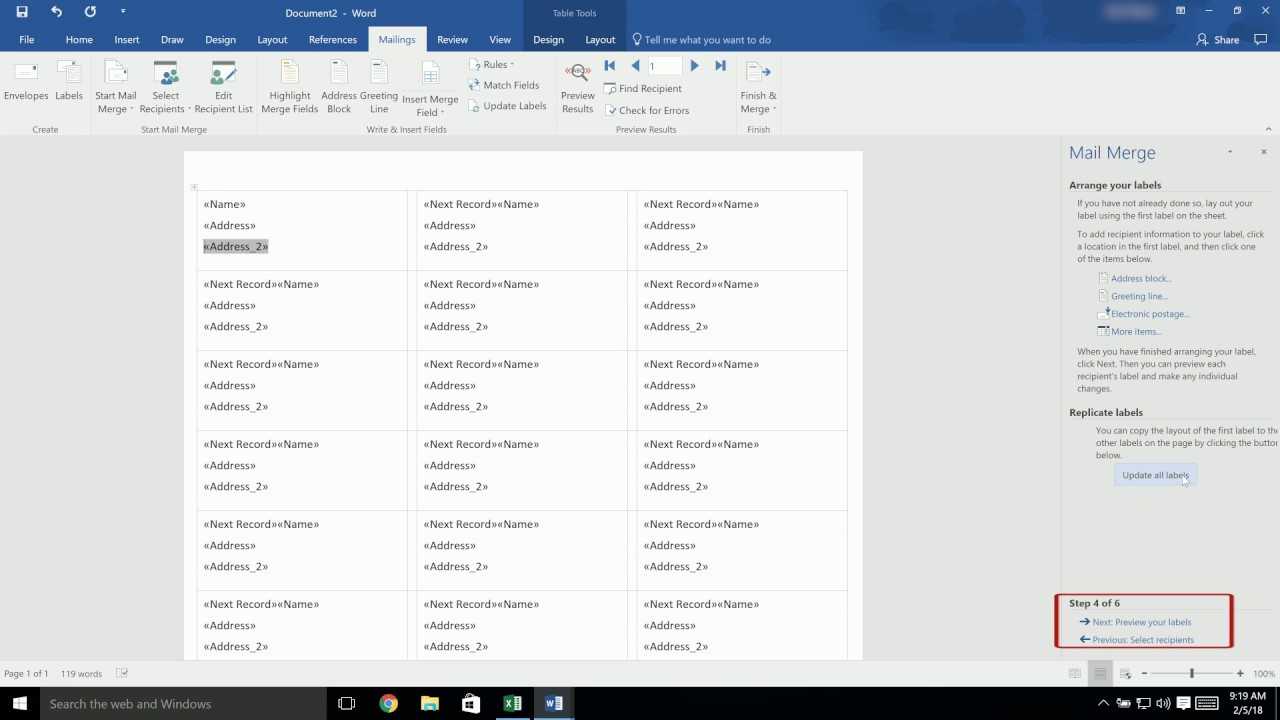Switch to the Review tab

click(452, 39)
